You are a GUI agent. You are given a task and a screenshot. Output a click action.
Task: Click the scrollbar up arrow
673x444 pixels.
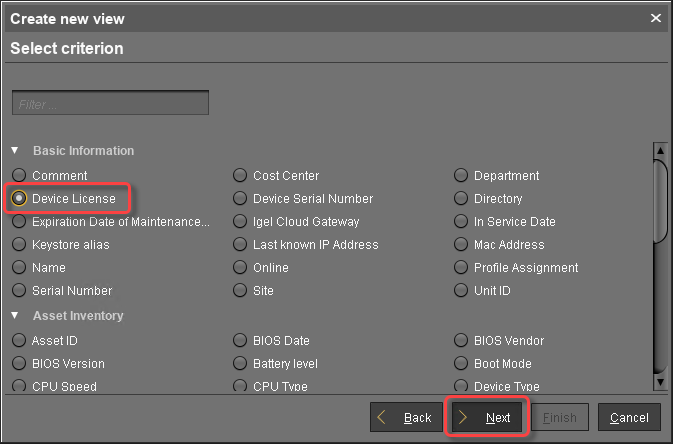click(x=659, y=149)
